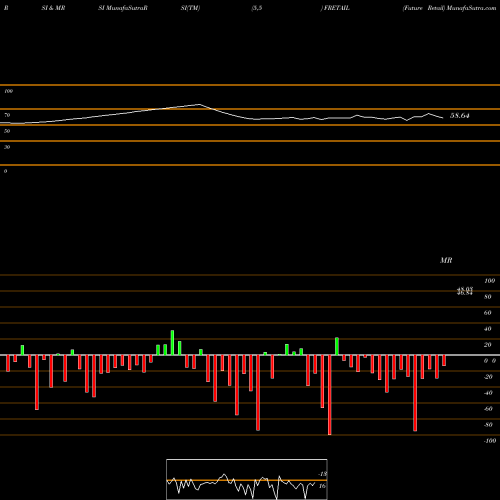
Task: Click the RSI axis label 30
Action: (x=7, y=147)
